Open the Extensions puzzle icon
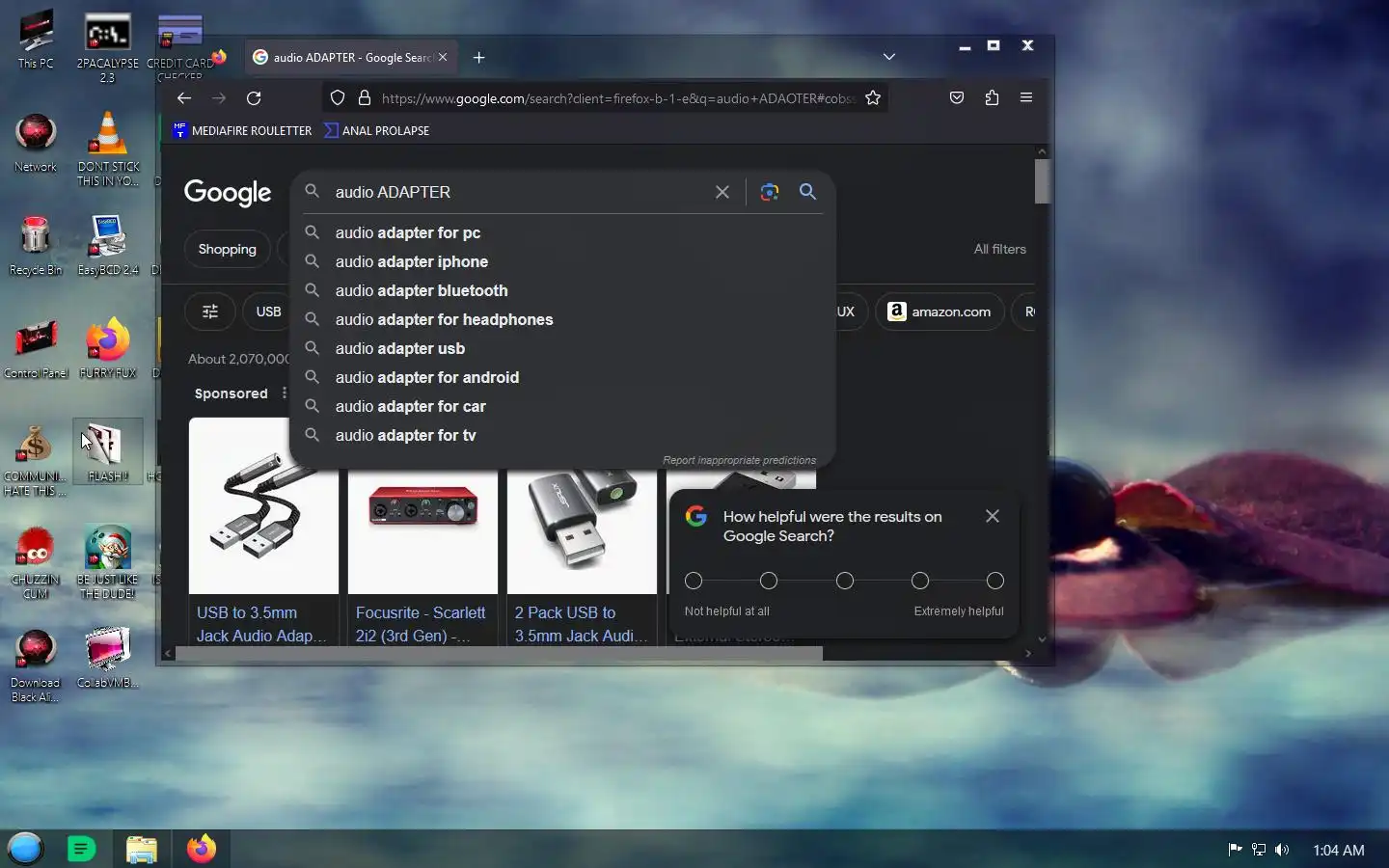The height and width of the screenshot is (868, 1389). point(992,97)
